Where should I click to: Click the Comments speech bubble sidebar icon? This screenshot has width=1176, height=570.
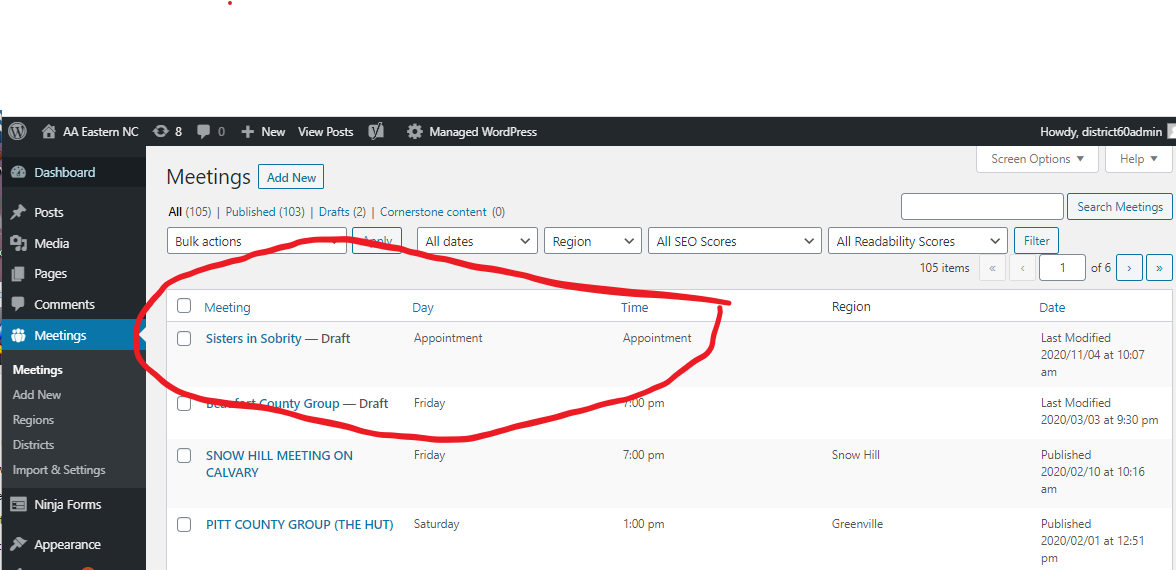[x=19, y=305]
